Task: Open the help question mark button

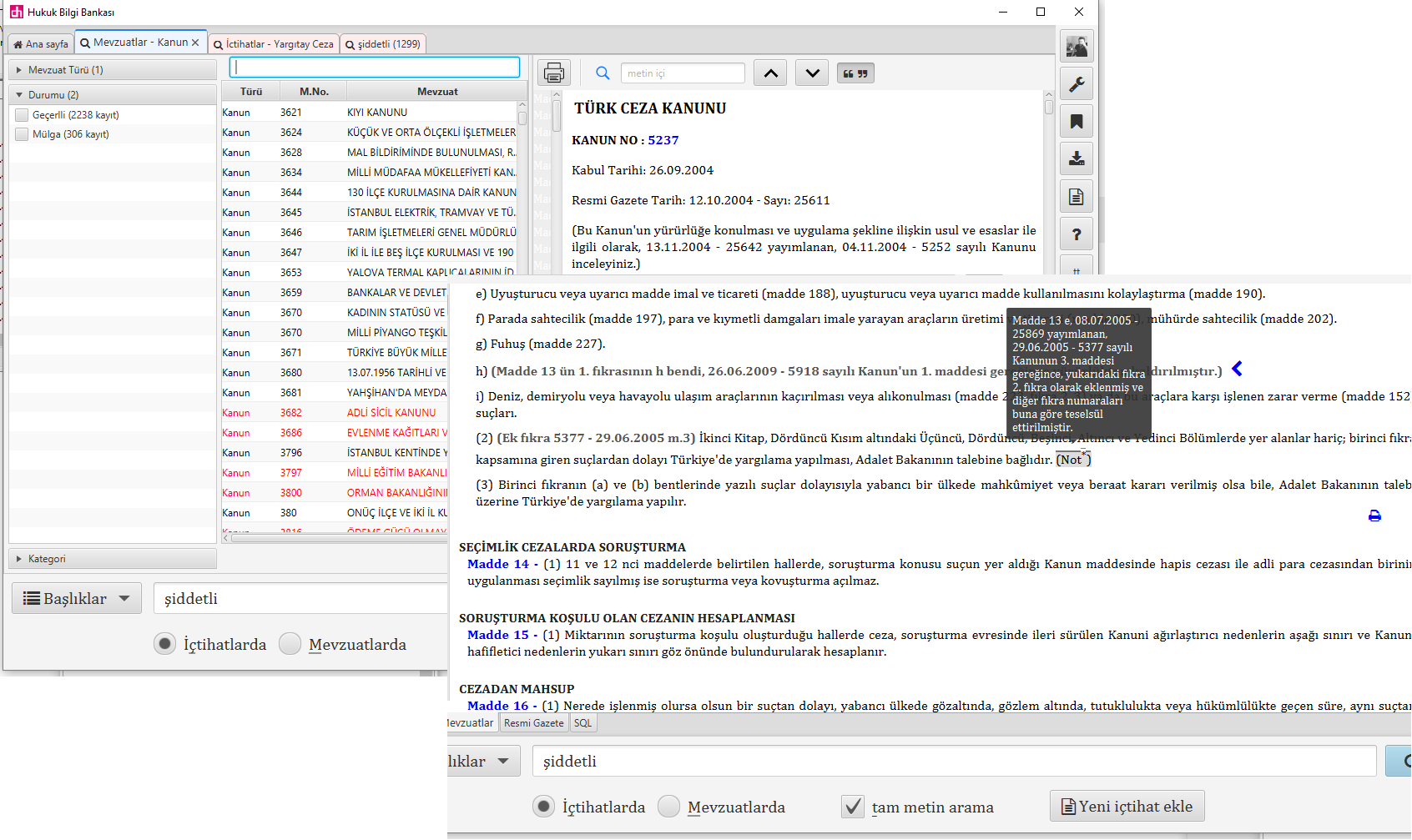Action: click(1077, 234)
